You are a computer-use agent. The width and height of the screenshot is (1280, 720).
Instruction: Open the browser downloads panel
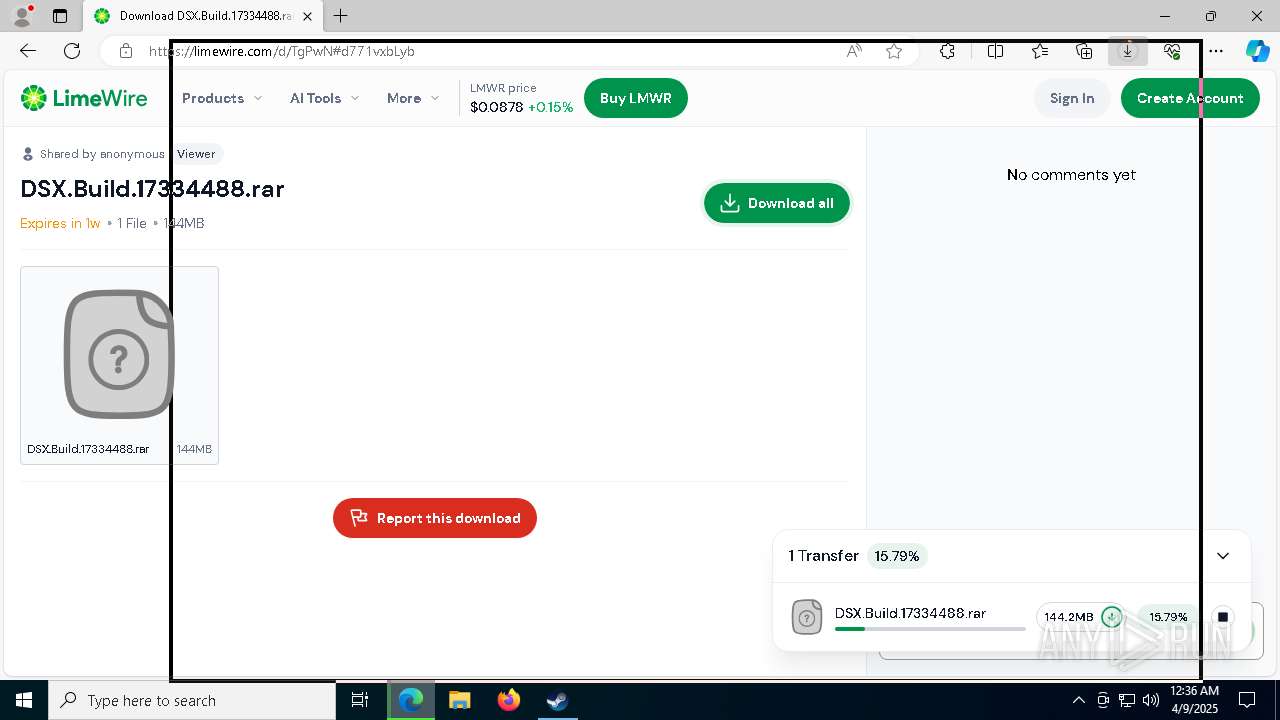pyautogui.click(x=1128, y=51)
